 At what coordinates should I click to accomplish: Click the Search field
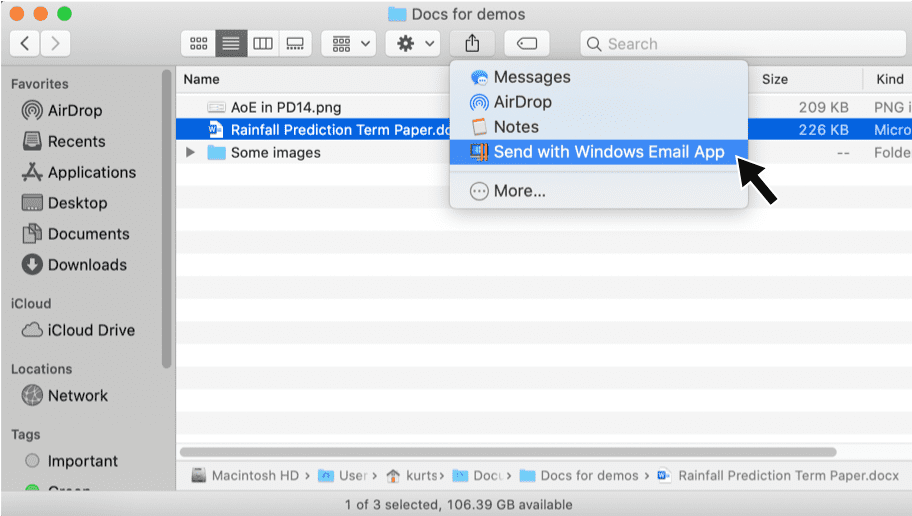tap(743, 44)
